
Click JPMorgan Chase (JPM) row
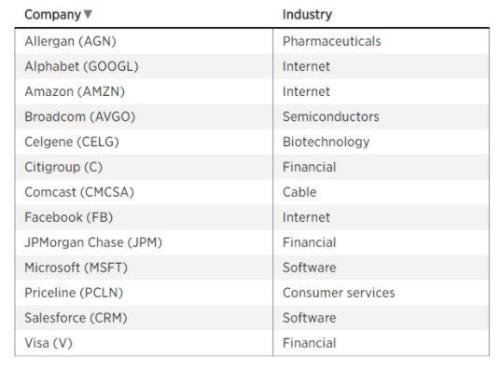(252, 242)
